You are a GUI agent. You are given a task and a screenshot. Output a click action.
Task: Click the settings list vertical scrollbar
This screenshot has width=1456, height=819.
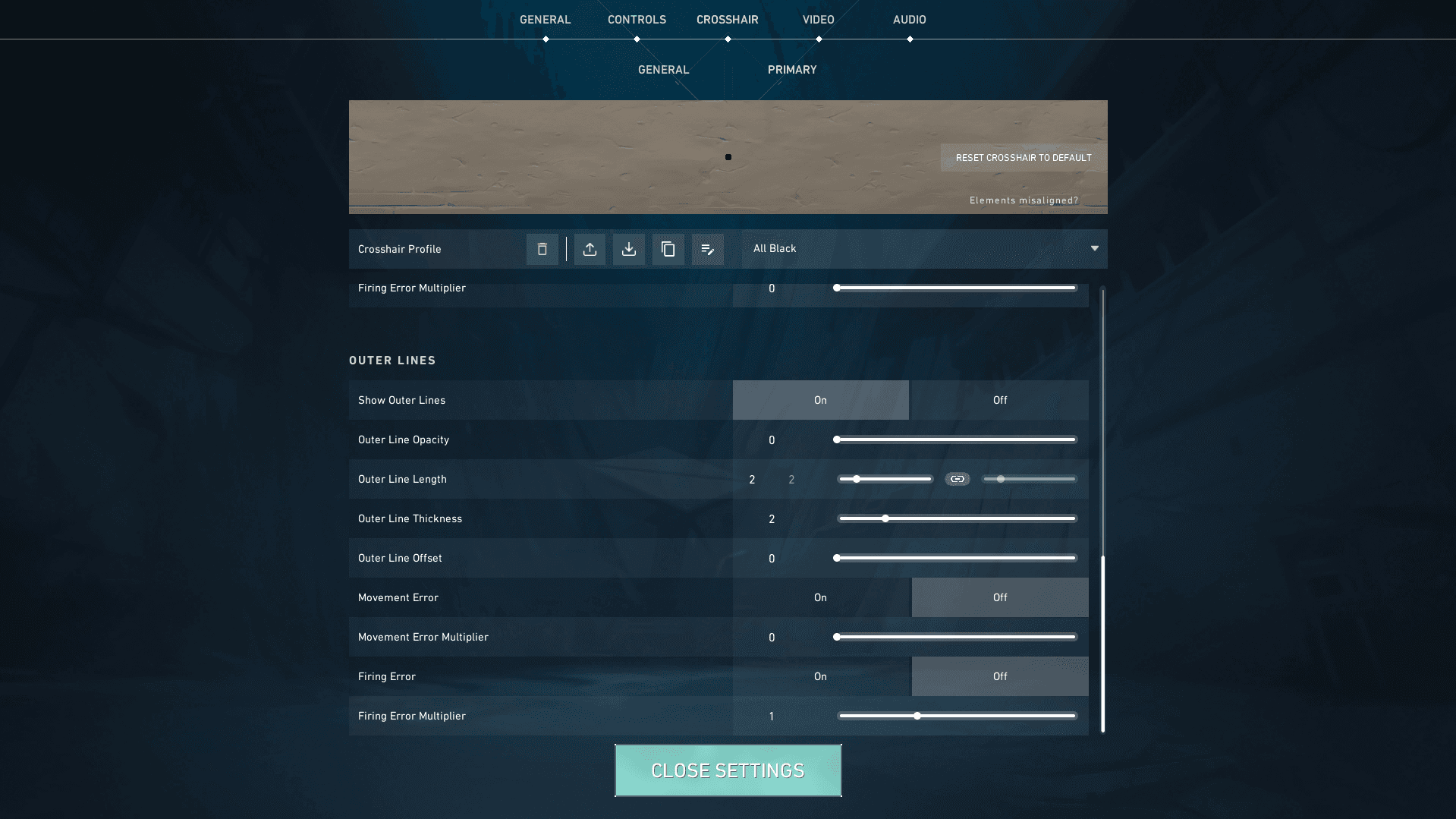pyautogui.click(x=1102, y=644)
